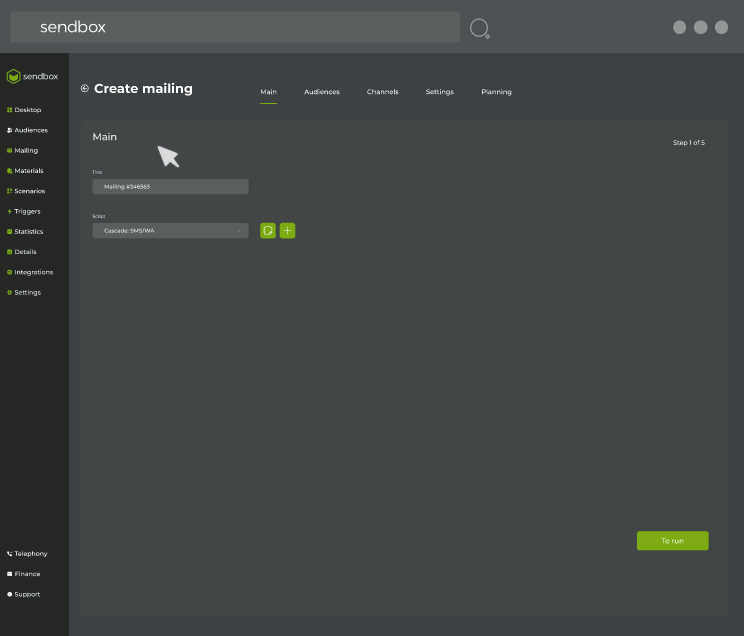
Task: Open Statistics in the sidebar
Action: click(27, 231)
